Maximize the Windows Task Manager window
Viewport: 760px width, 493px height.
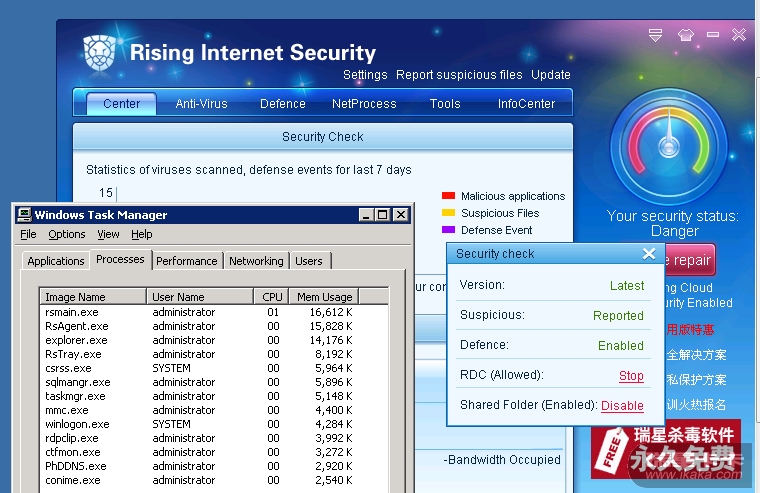click(383, 215)
